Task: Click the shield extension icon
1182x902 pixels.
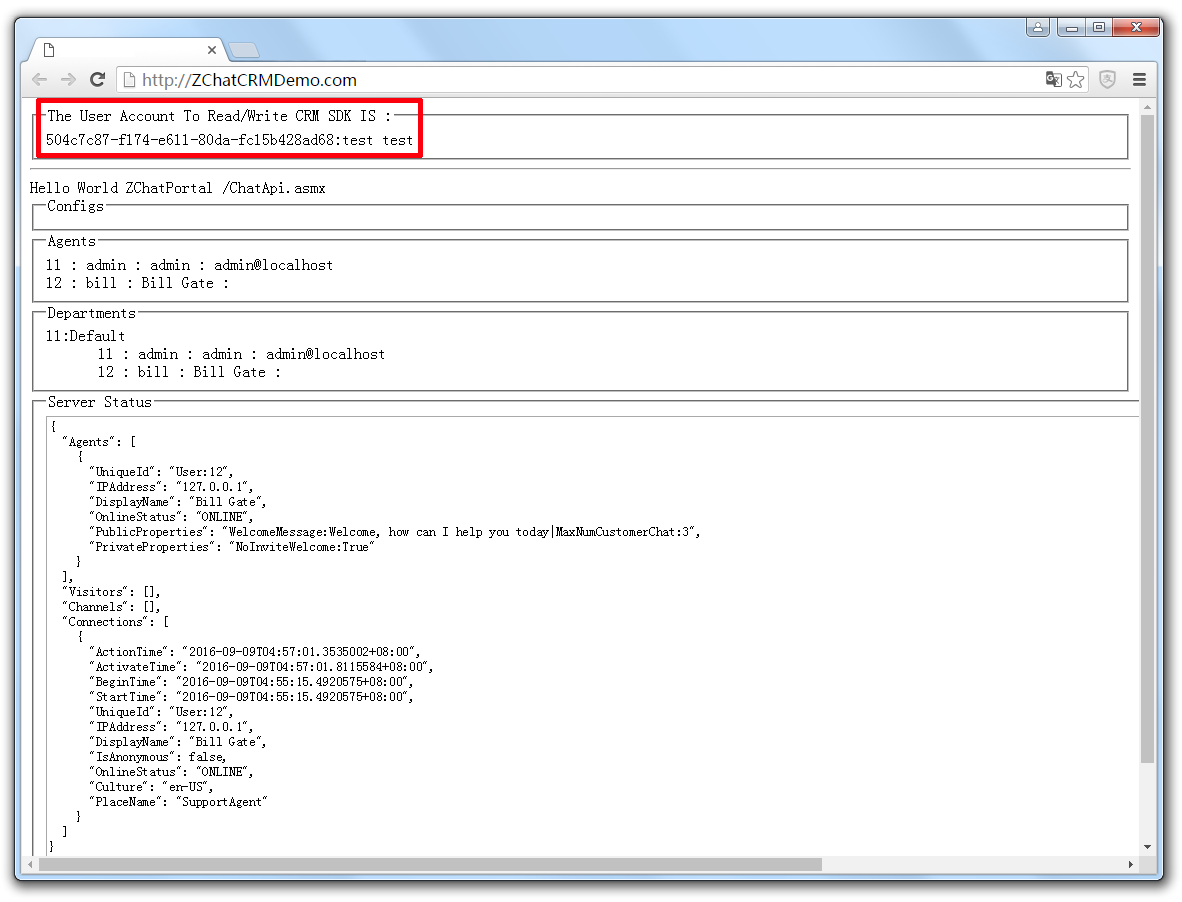Action: tap(1107, 79)
